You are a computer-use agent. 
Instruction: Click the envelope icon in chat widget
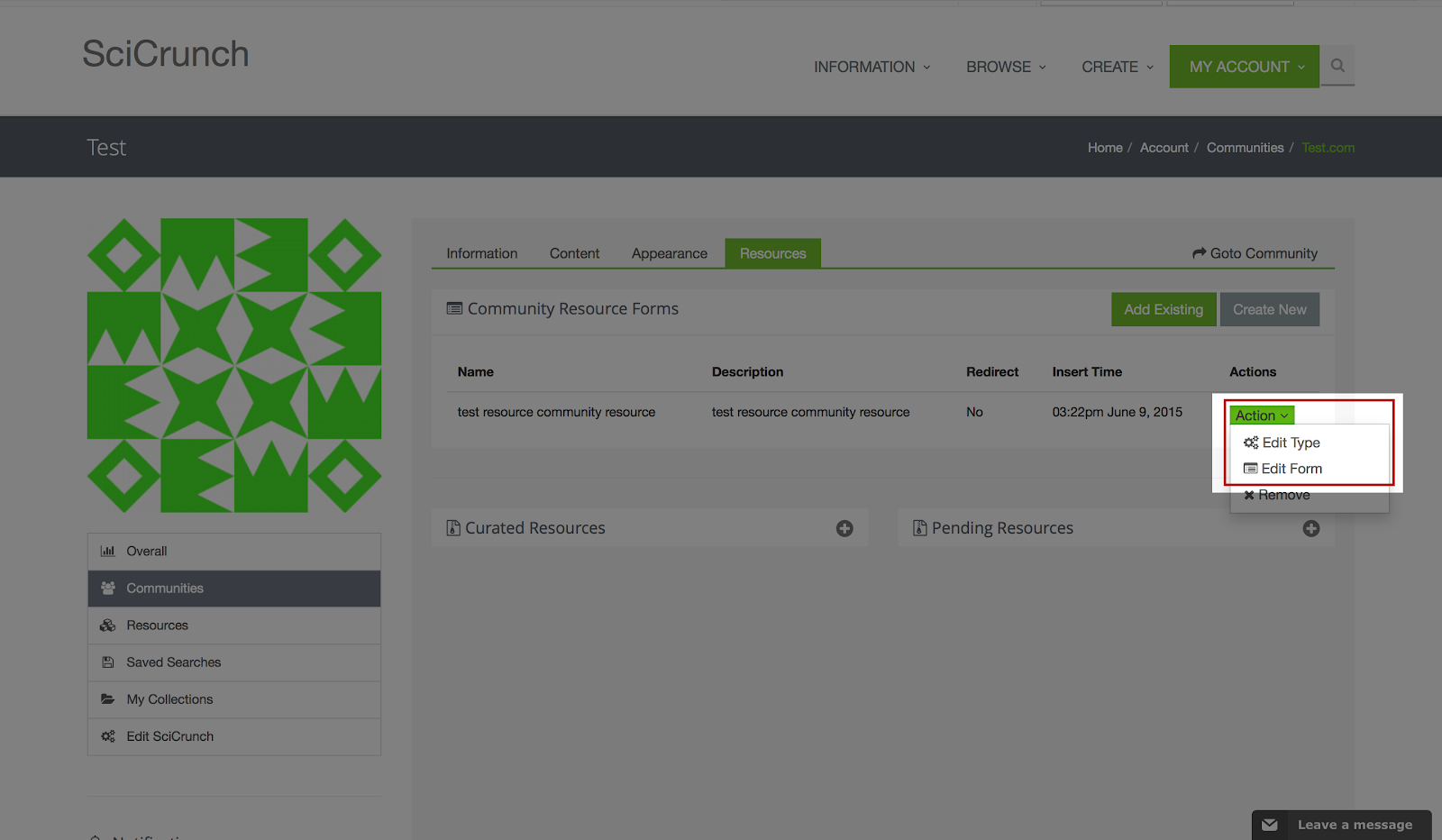tap(1270, 825)
